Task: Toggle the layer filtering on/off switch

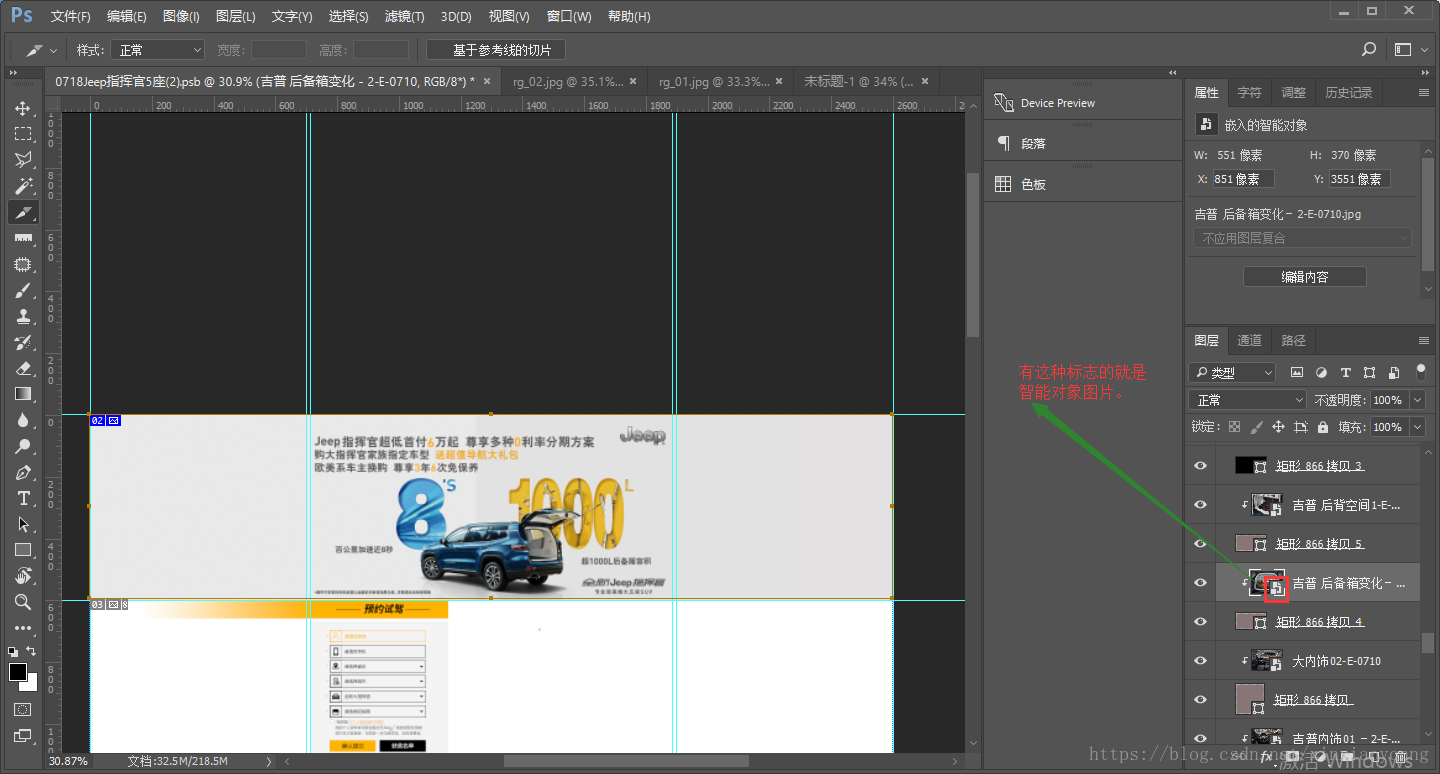Action: (1421, 372)
